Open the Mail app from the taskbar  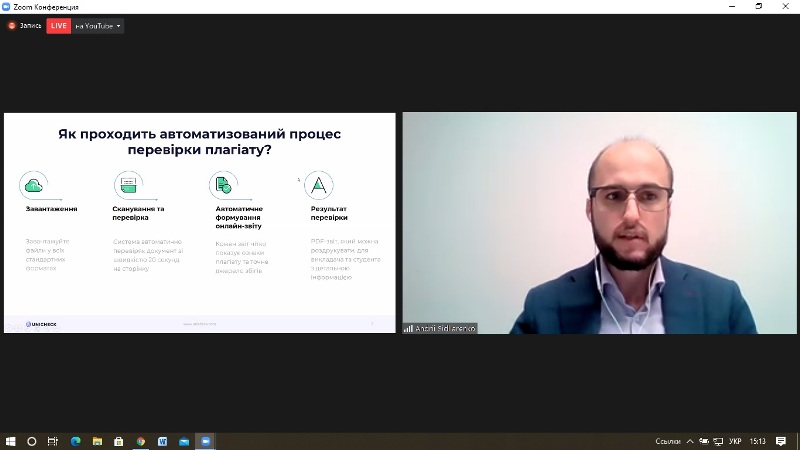184,441
